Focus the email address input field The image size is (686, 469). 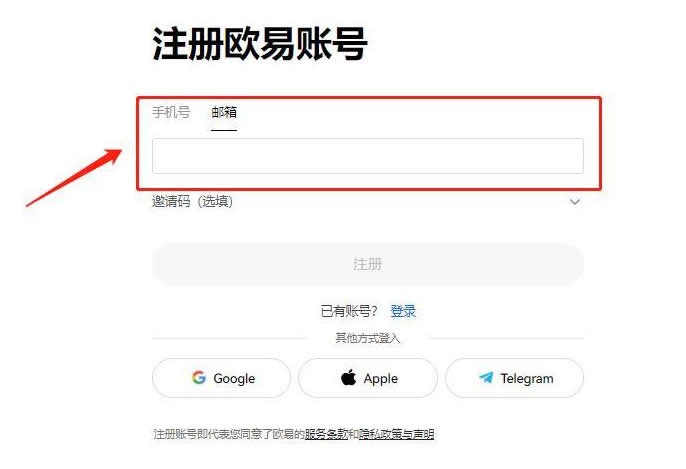pos(368,156)
